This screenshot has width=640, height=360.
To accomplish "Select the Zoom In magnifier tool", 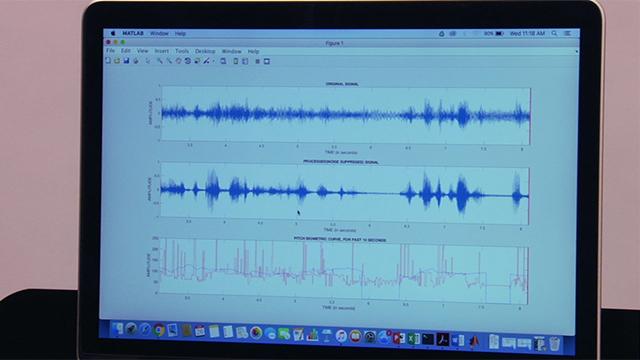I will (x=160, y=61).
